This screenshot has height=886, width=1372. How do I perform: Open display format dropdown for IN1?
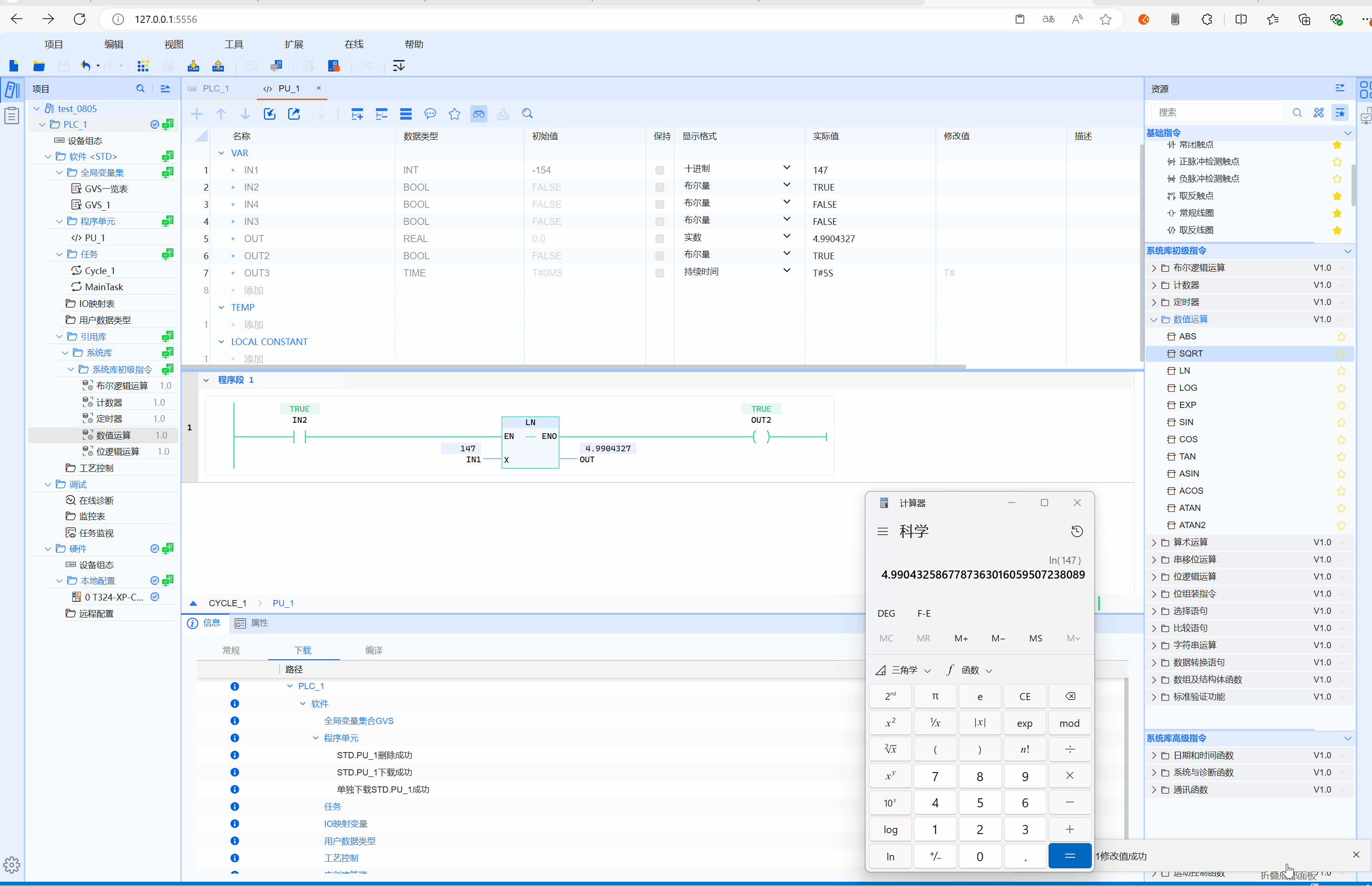[x=786, y=168]
